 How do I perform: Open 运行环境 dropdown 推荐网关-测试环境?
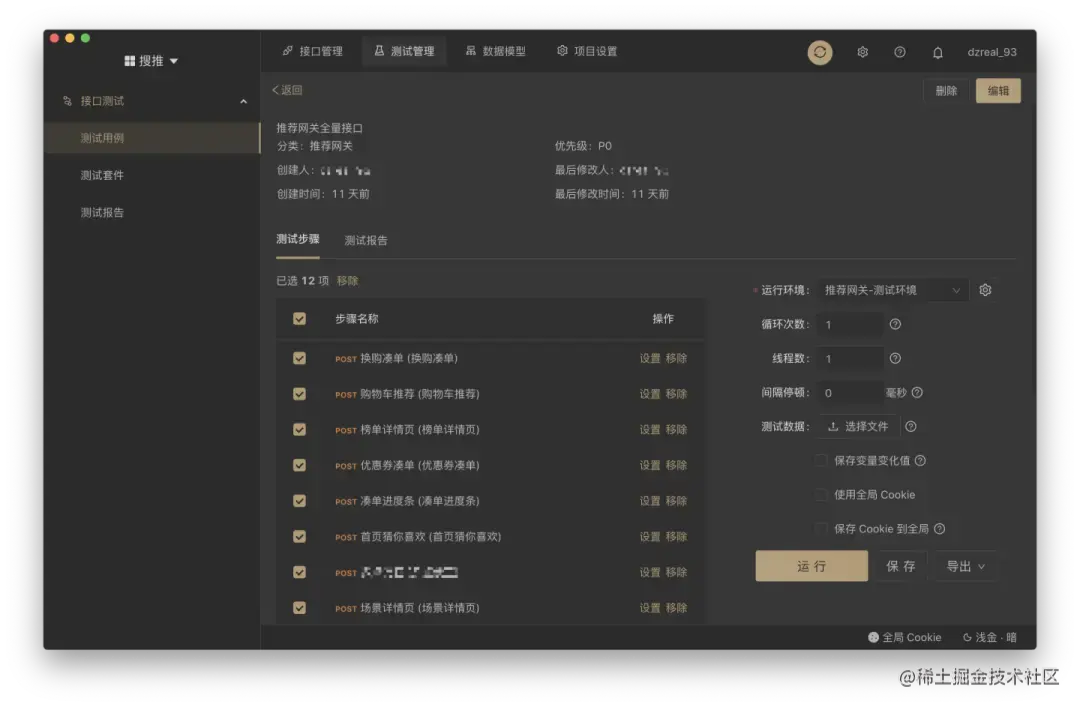click(x=892, y=290)
